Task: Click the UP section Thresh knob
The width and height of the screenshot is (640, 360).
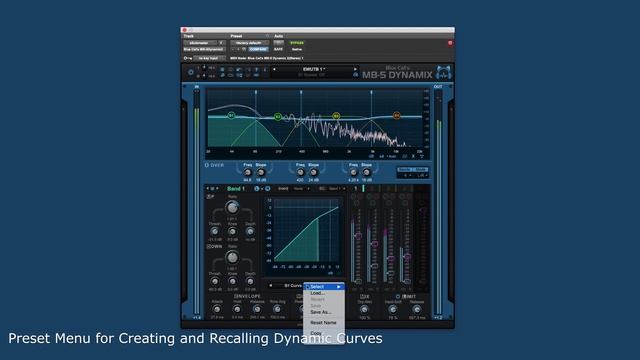Action: click(215, 232)
